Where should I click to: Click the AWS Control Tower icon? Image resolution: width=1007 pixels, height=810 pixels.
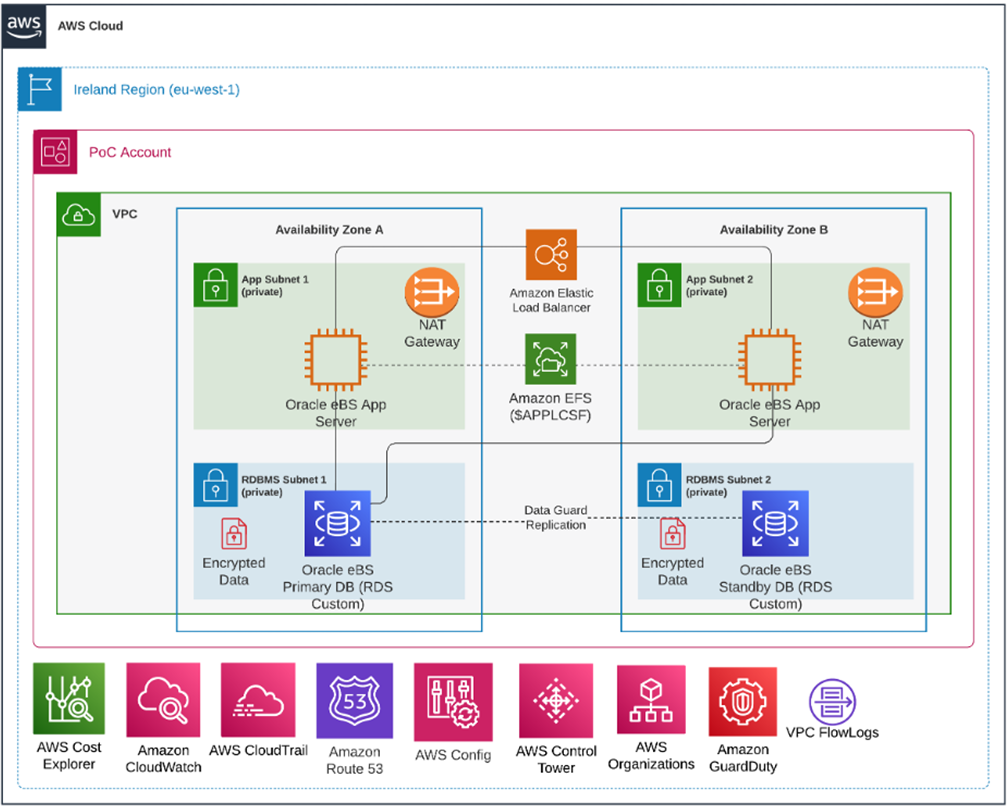[556, 701]
